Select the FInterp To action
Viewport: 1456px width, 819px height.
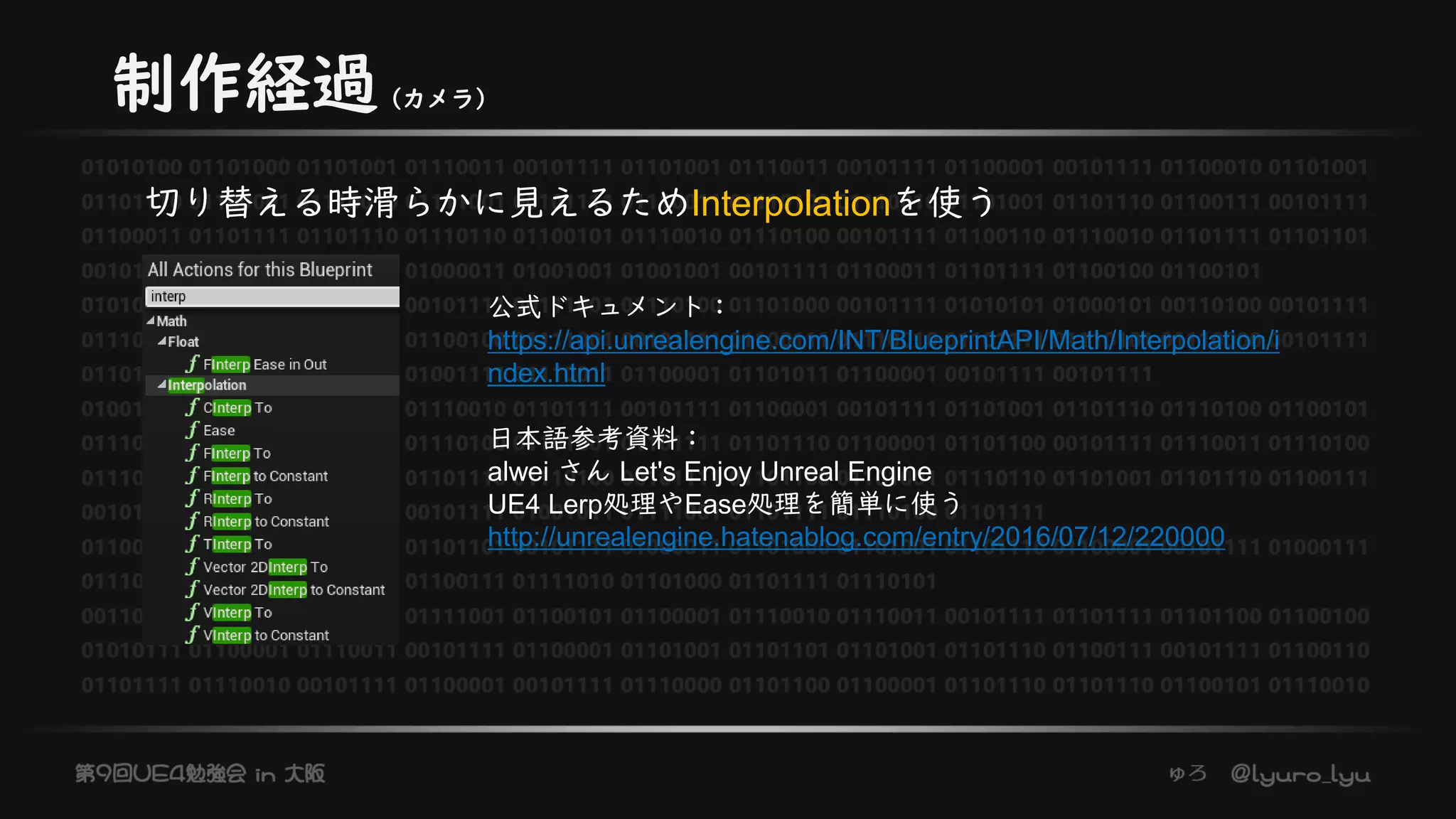click(237, 454)
